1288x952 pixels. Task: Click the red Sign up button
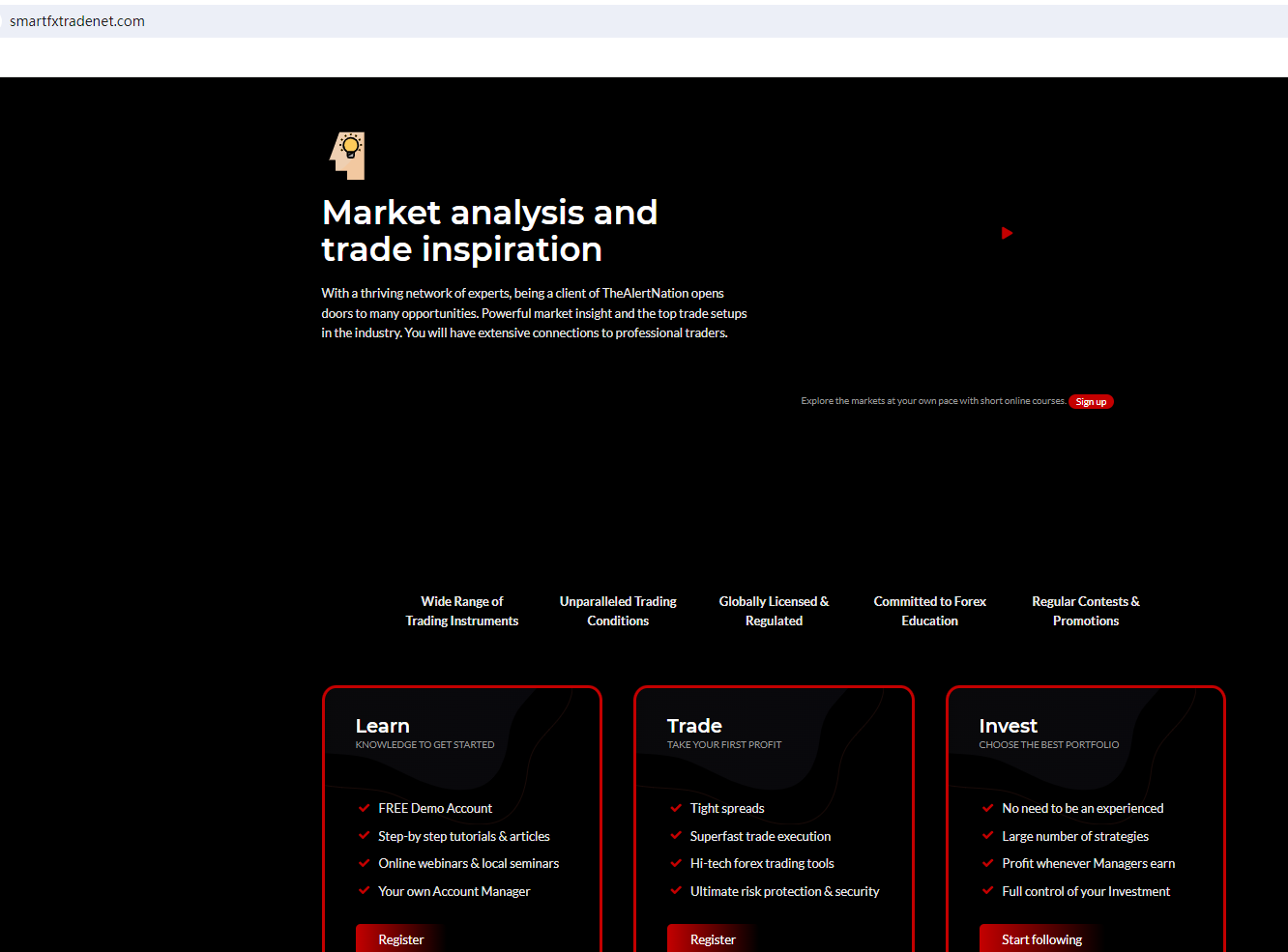pyautogui.click(x=1091, y=402)
